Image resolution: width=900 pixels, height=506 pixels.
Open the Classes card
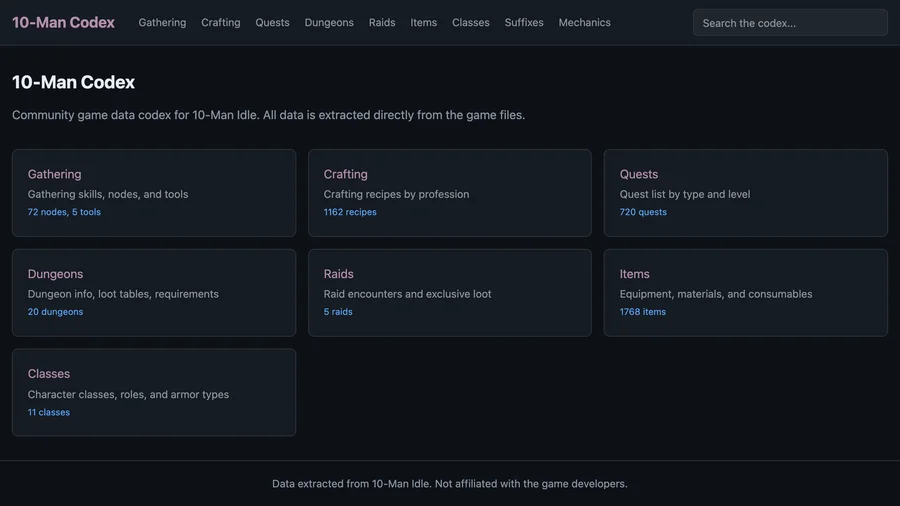point(154,392)
